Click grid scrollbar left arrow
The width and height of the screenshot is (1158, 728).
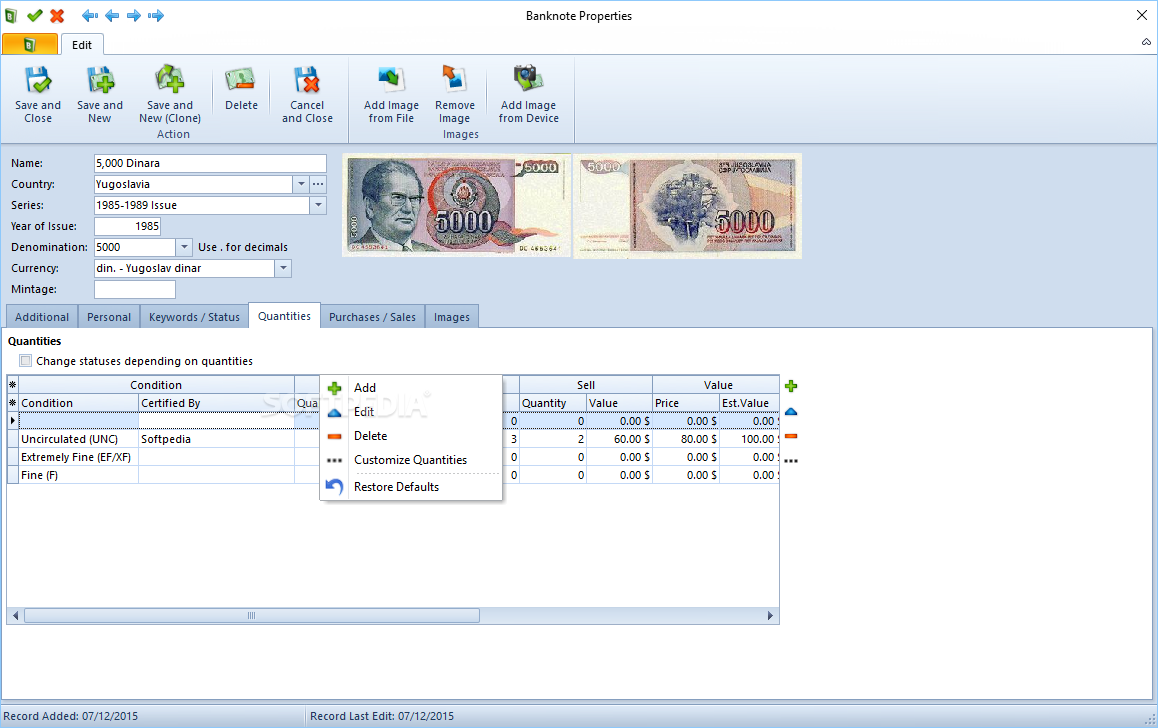click(x=16, y=616)
